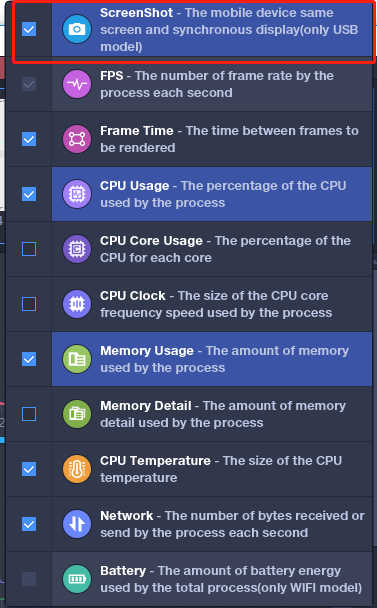377x608 pixels.
Task: Check the CPU Clock checkbox
Action: [29, 304]
